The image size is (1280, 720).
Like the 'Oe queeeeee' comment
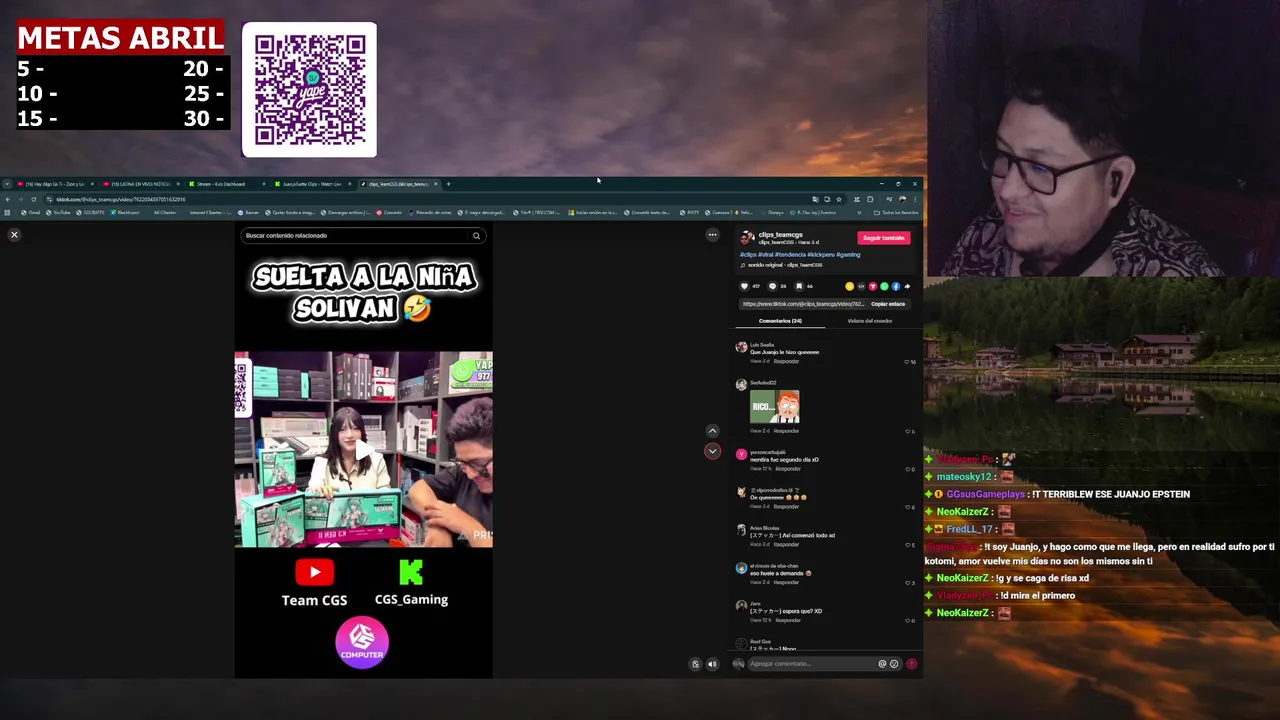(908, 507)
